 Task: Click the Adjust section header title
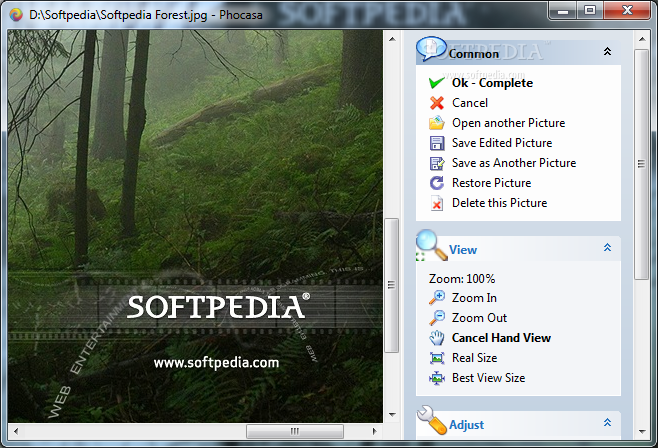pos(466,425)
